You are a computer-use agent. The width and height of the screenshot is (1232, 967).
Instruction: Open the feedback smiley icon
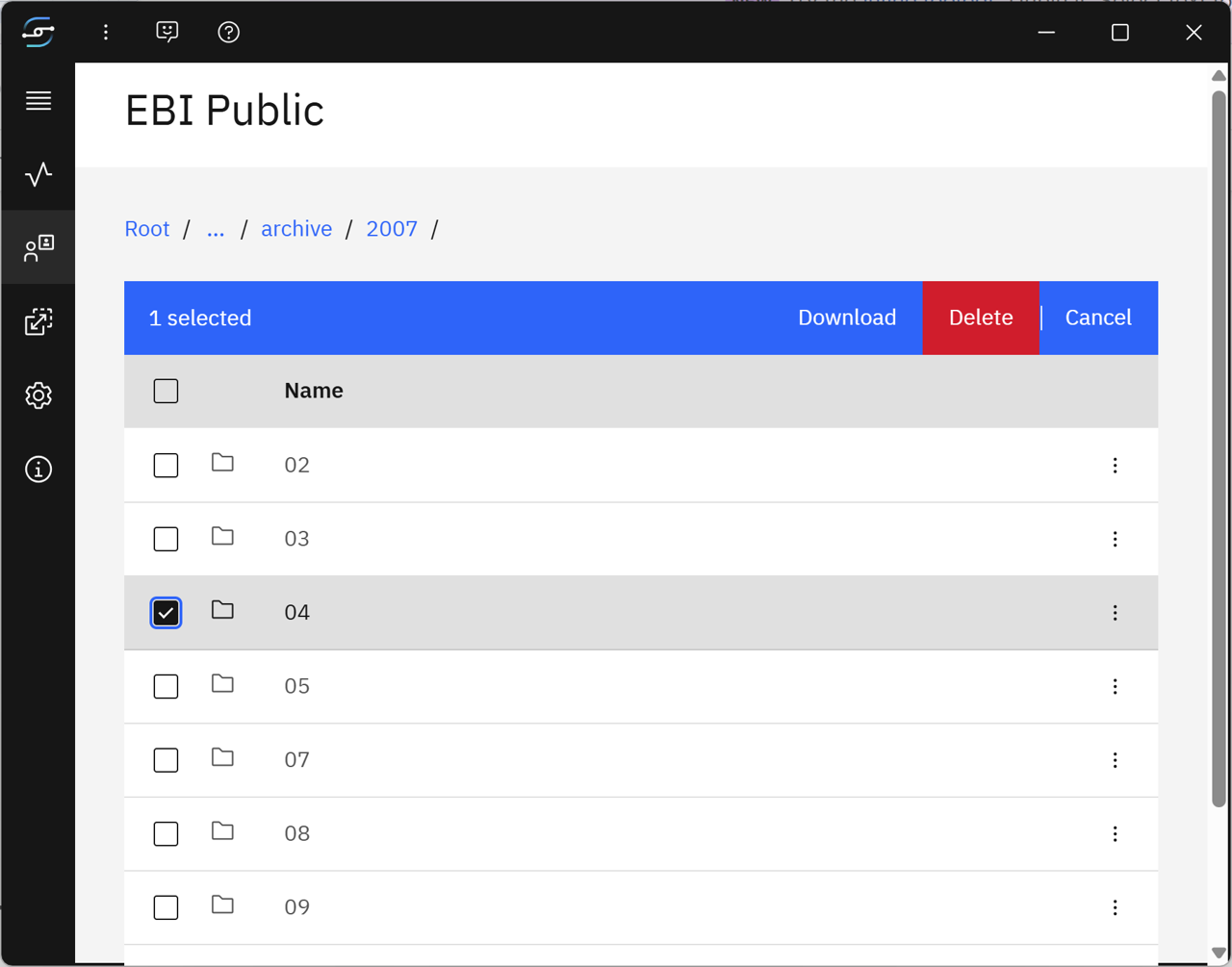point(167,32)
